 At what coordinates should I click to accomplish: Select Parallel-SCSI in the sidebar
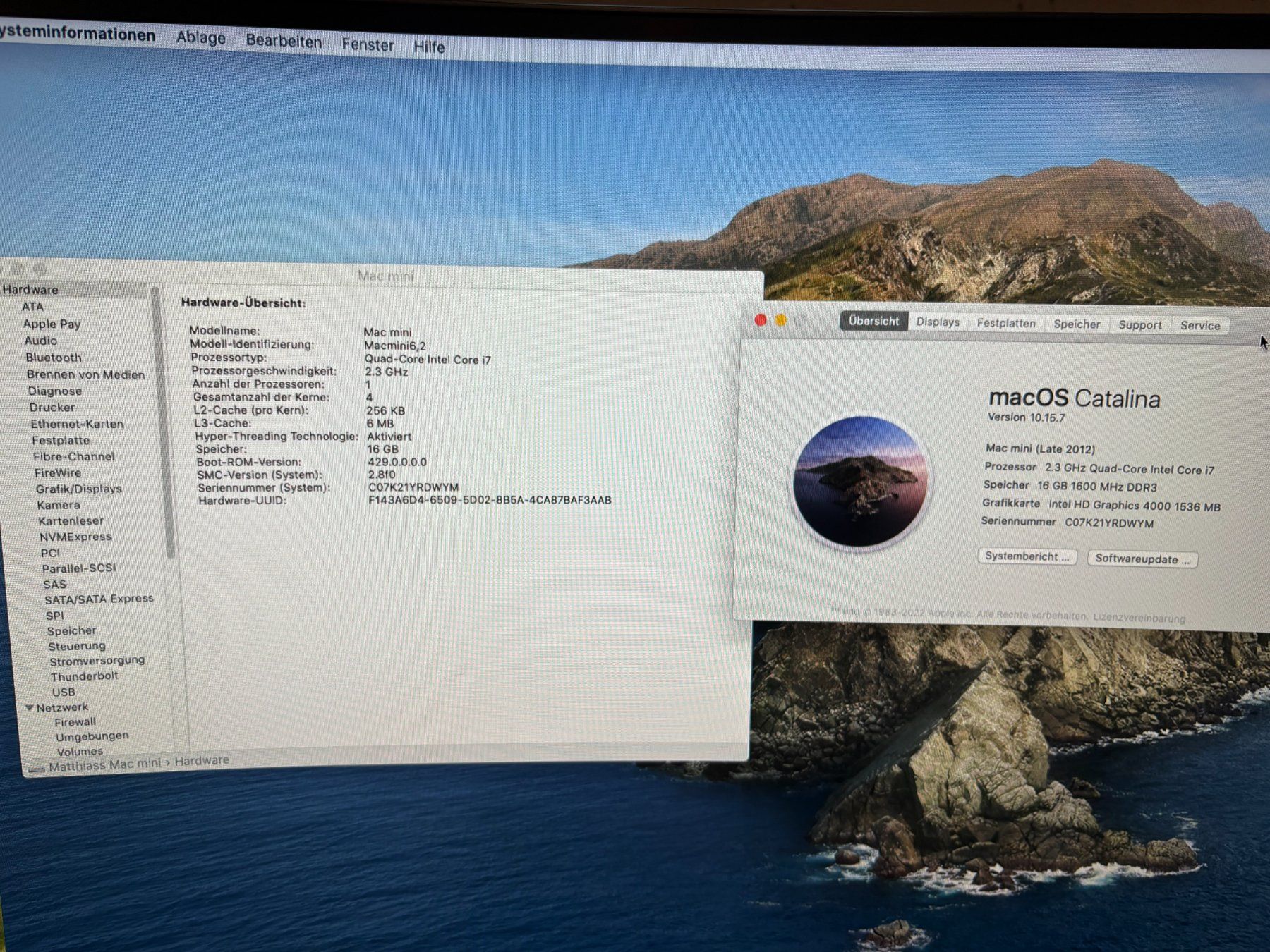pos(79,568)
